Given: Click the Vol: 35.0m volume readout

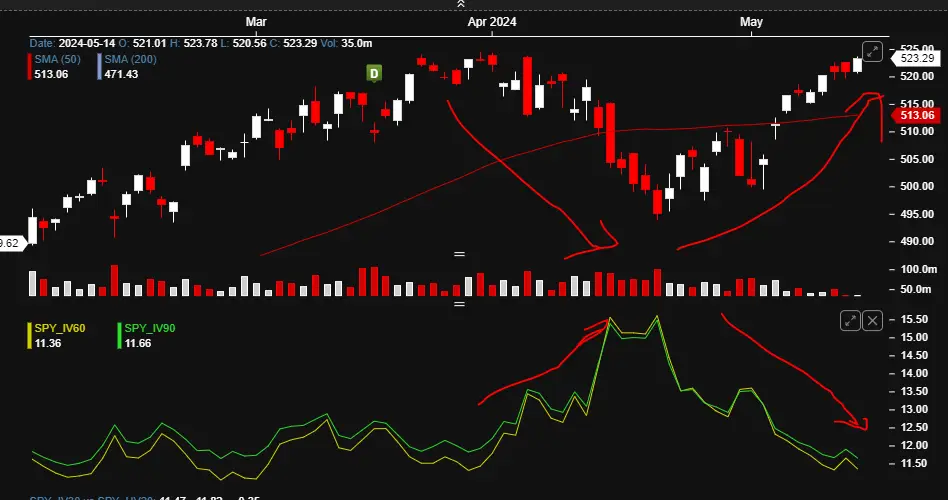Looking at the screenshot, I should 346,44.
